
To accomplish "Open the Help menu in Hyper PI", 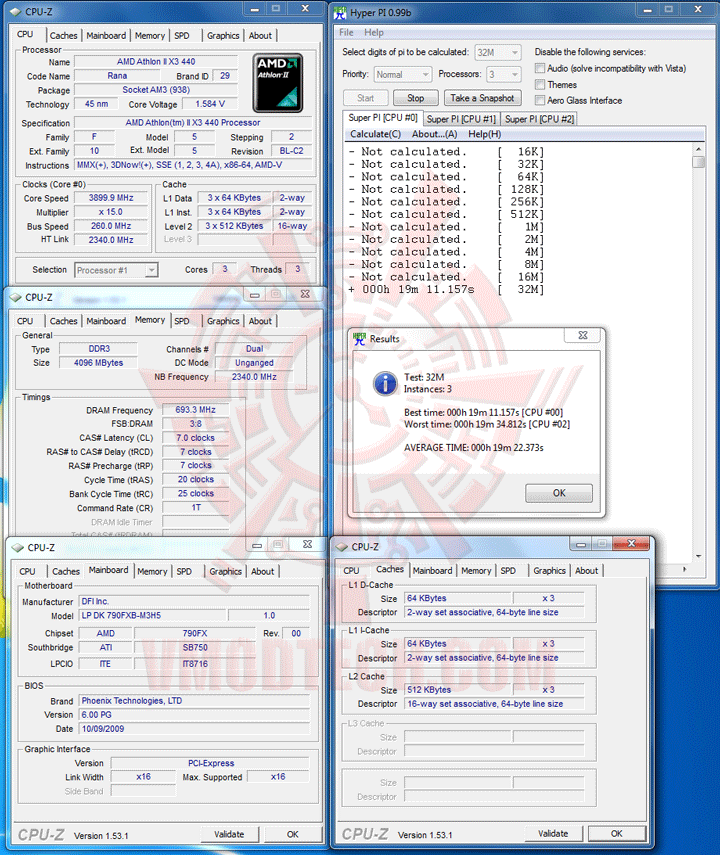I will click(x=374, y=33).
